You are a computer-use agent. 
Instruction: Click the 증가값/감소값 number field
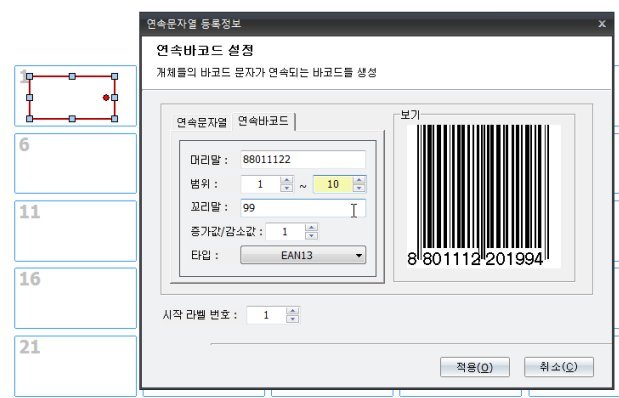click(285, 232)
